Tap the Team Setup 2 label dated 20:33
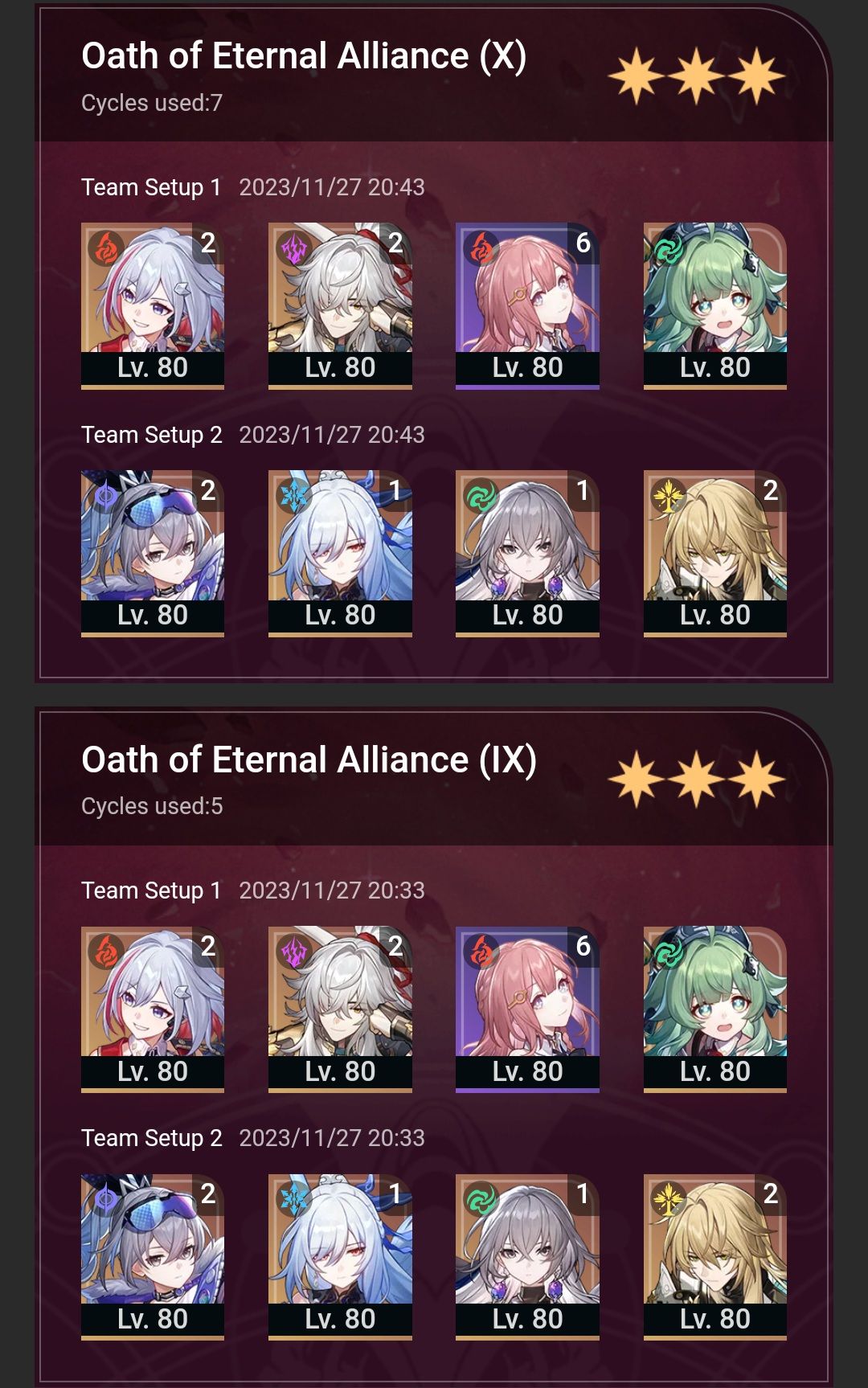This screenshot has width=868, height=1388. (151, 1138)
